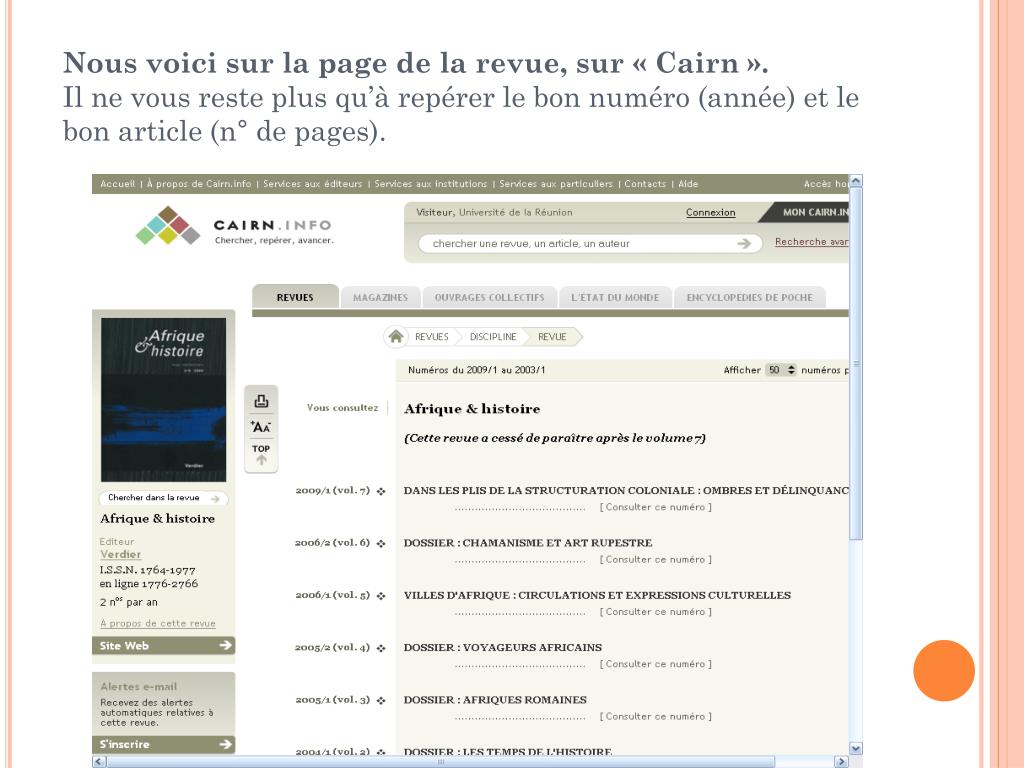Viewport: 1024px width, 768px height.
Task: Click Accueil in the top menu
Action: [118, 184]
